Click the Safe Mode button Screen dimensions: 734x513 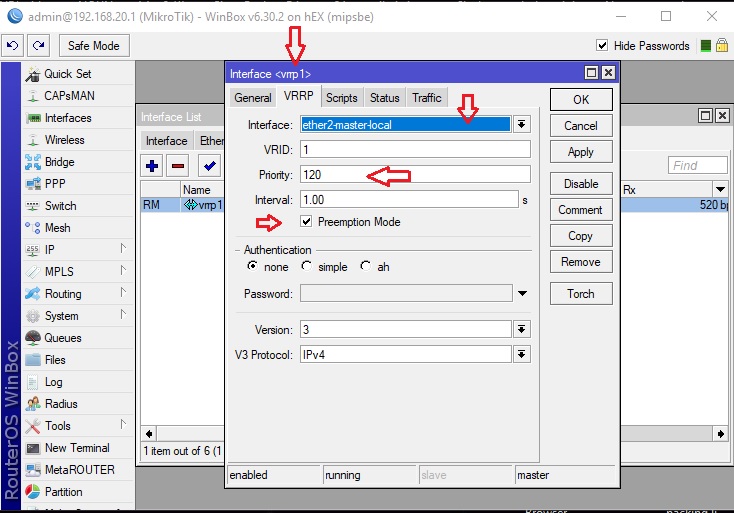(94, 45)
